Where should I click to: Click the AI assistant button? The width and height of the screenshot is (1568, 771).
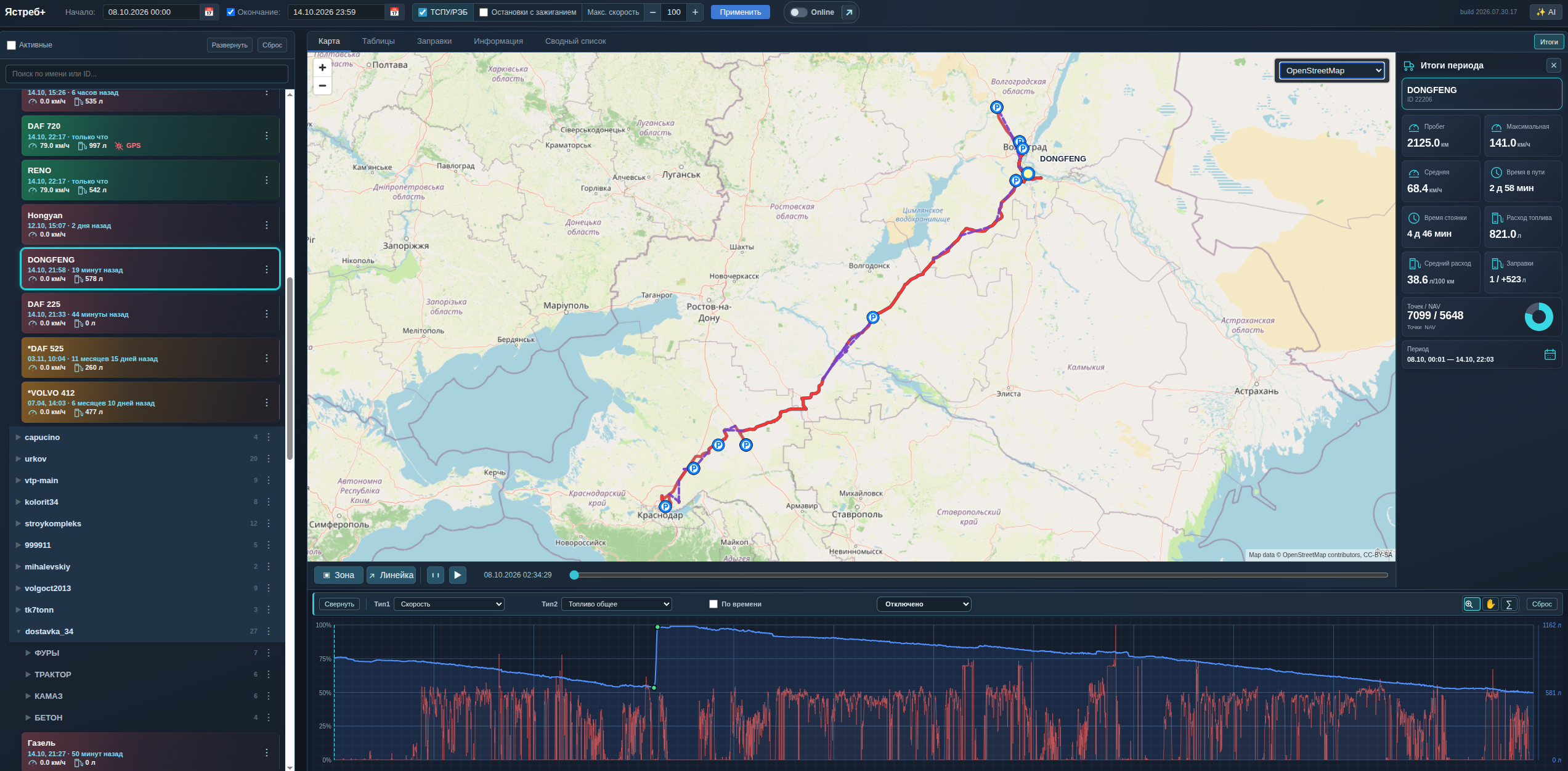point(1545,12)
